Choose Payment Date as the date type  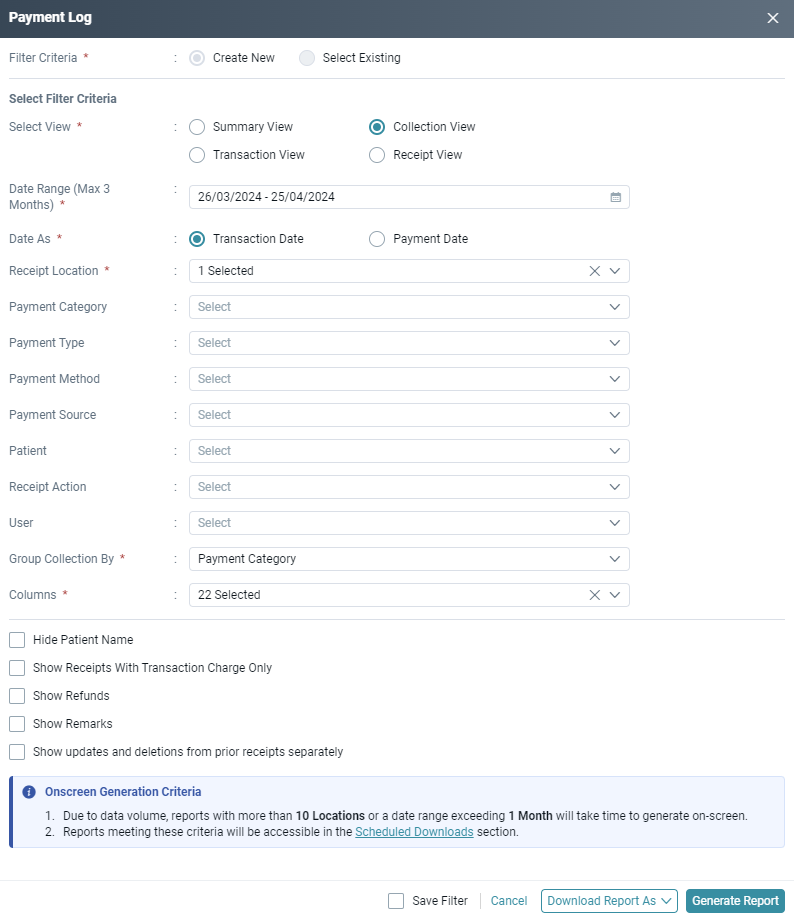[377, 238]
